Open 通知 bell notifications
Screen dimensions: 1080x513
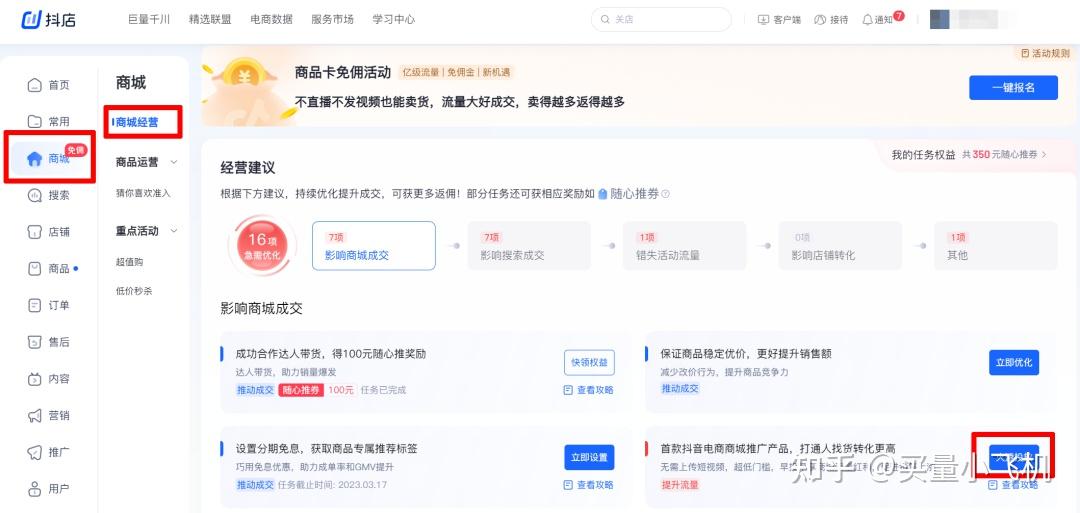(x=867, y=20)
